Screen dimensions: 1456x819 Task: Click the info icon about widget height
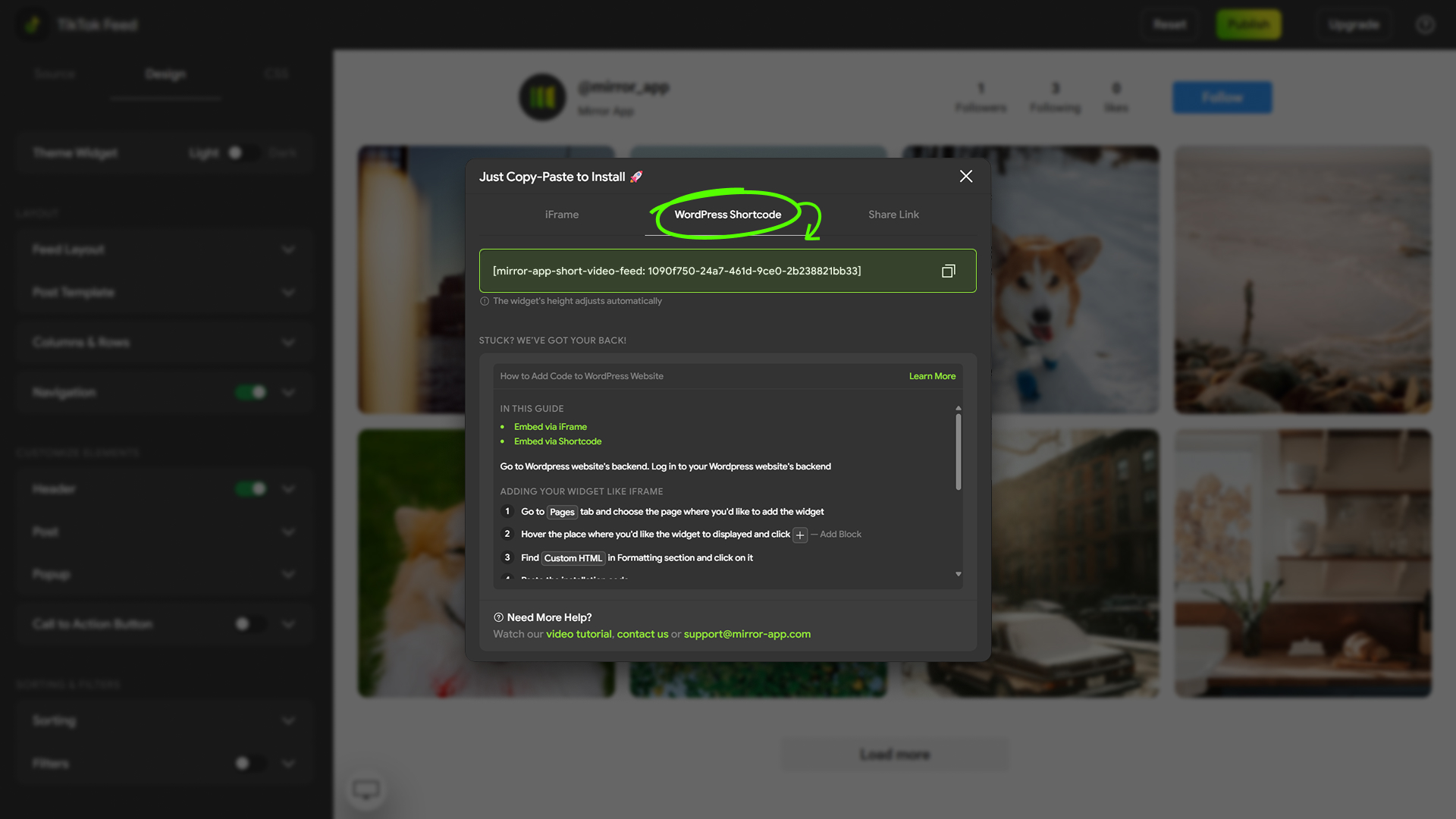[484, 301]
